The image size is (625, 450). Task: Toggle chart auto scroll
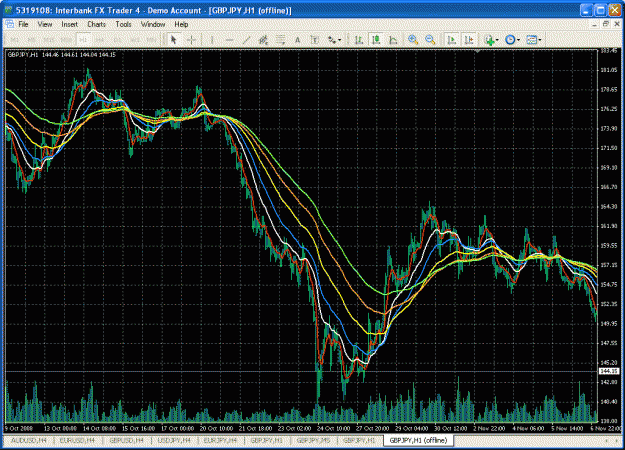click(x=452, y=40)
